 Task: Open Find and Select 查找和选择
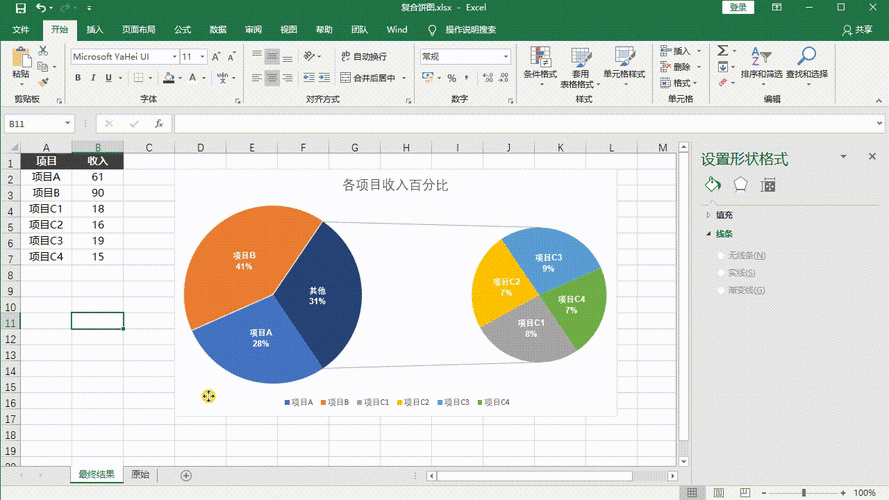coord(807,66)
